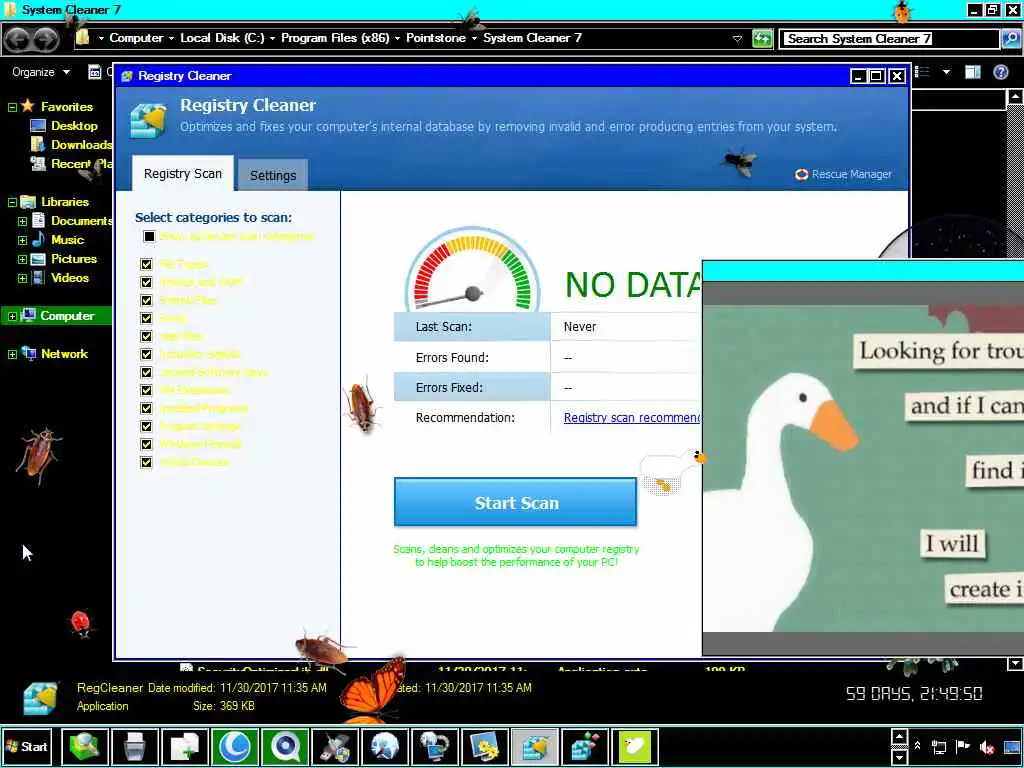Uncheck the Fonts category
The width and height of the screenshot is (1024, 768).
coord(146,318)
